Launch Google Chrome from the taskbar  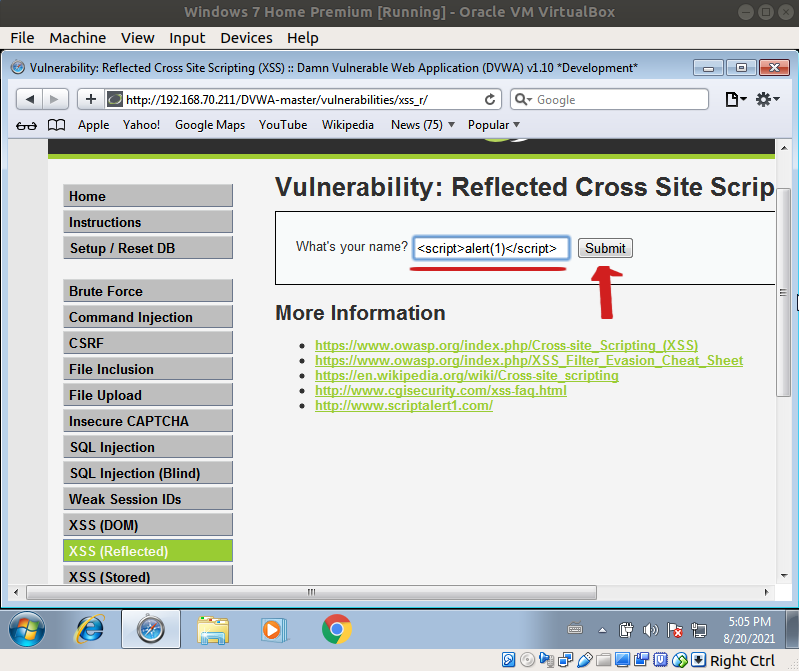(336, 629)
